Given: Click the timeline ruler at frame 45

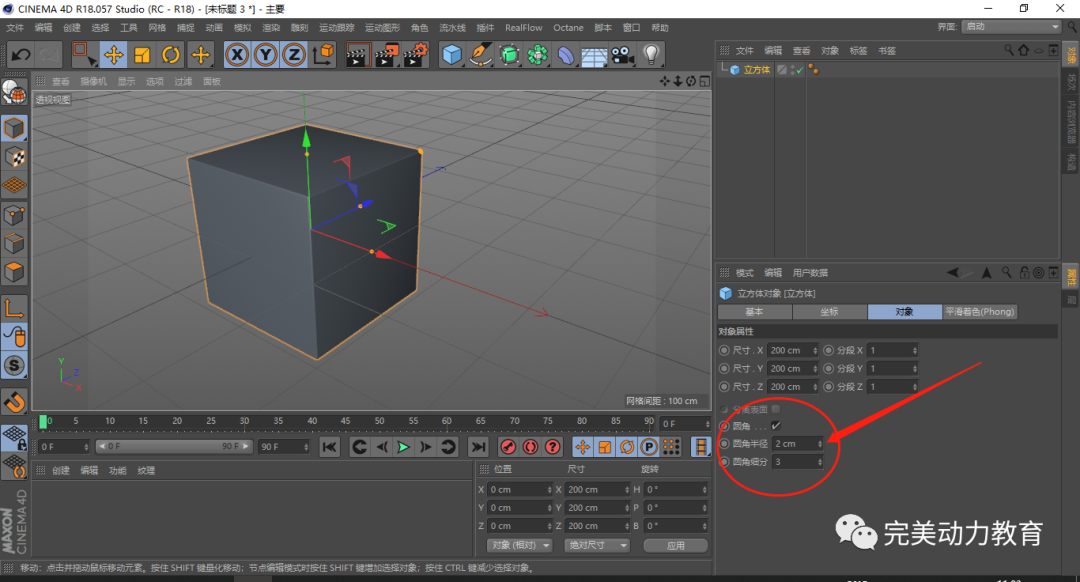Looking at the screenshot, I should point(346,421).
